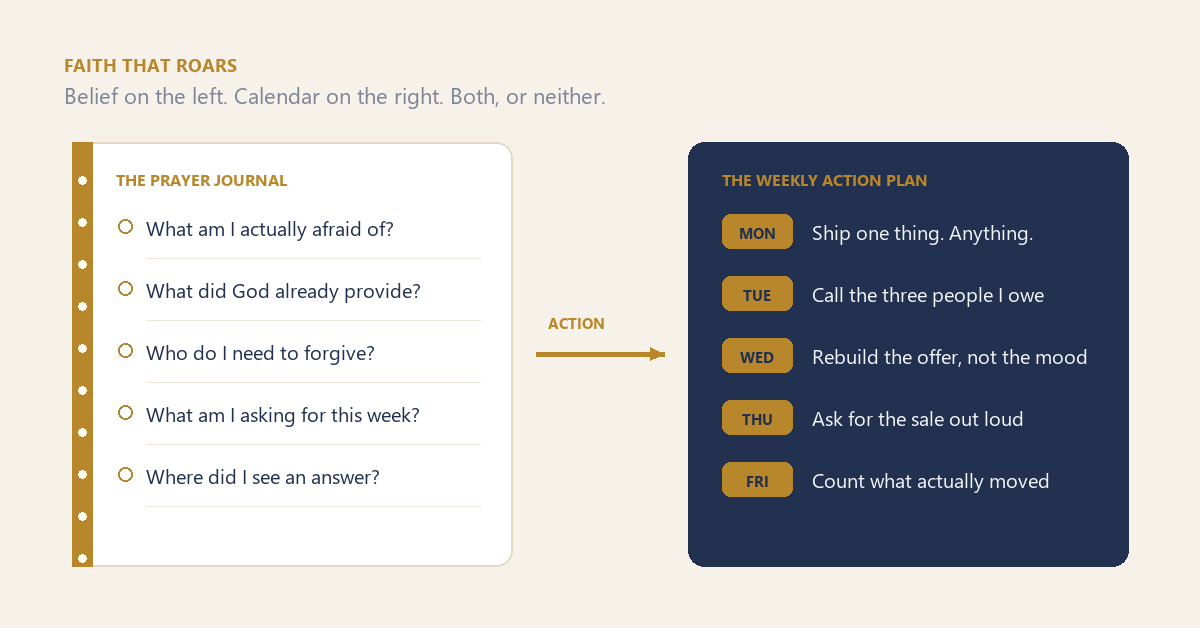Check circle beside "What am I actually afraid of?"
The image size is (1200, 628).
click(x=125, y=227)
